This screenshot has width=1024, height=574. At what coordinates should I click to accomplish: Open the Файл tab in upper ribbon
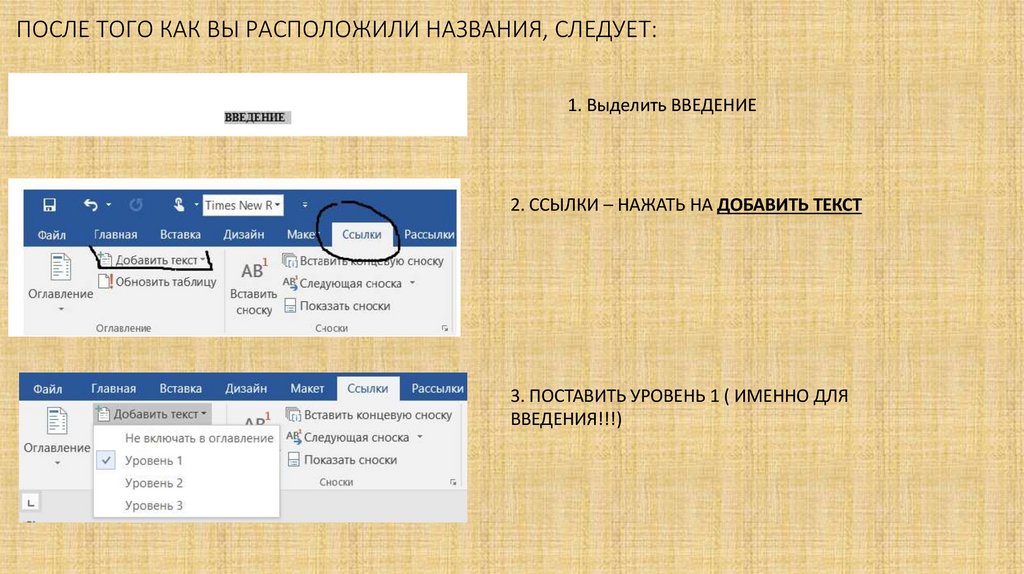[52, 234]
